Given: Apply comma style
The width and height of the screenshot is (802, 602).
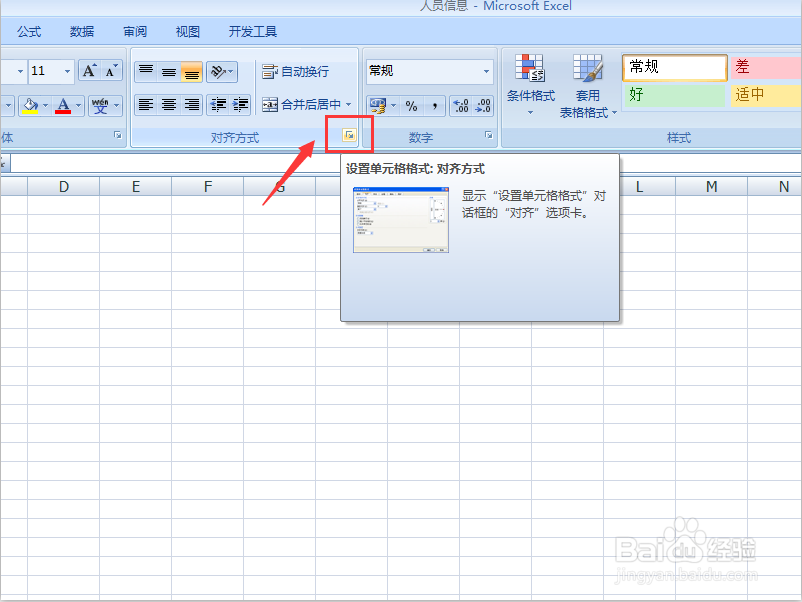Looking at the screenshot, I should [x=434, y=106].
